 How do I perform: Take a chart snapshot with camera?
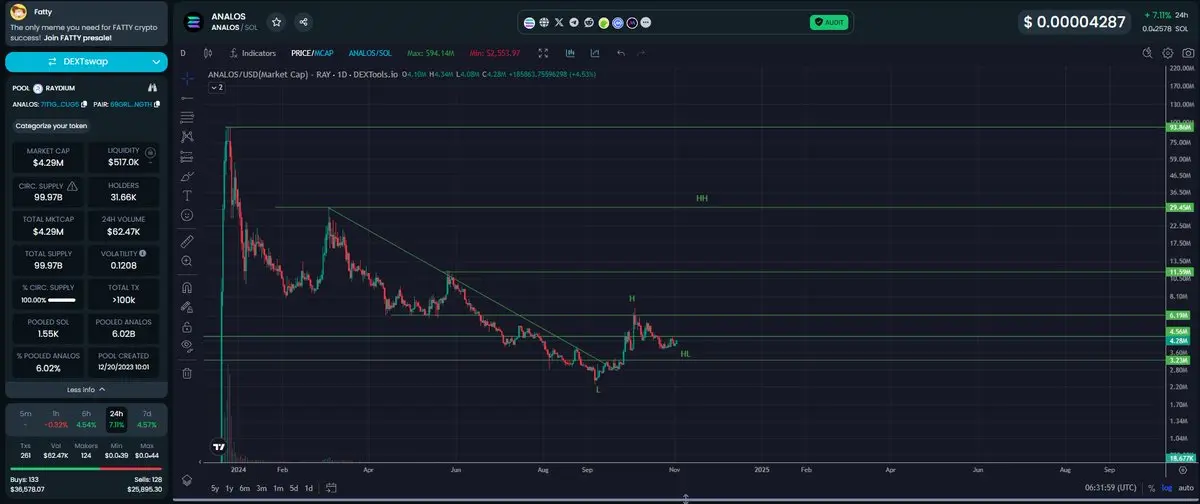point(1187,53)
